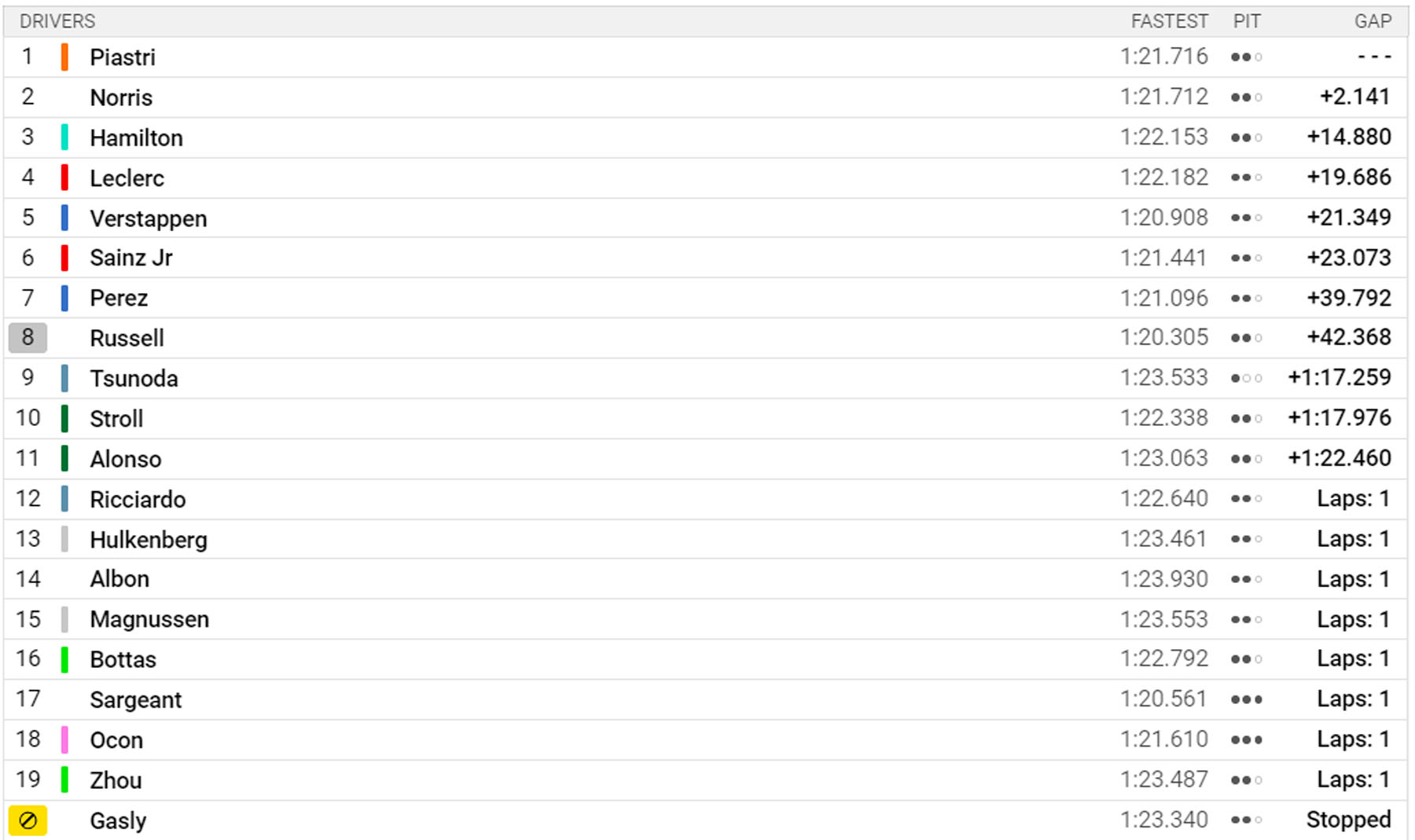Select driver name Russell
The width and height of the screenshot is (1415, 840).
(127, 338)
